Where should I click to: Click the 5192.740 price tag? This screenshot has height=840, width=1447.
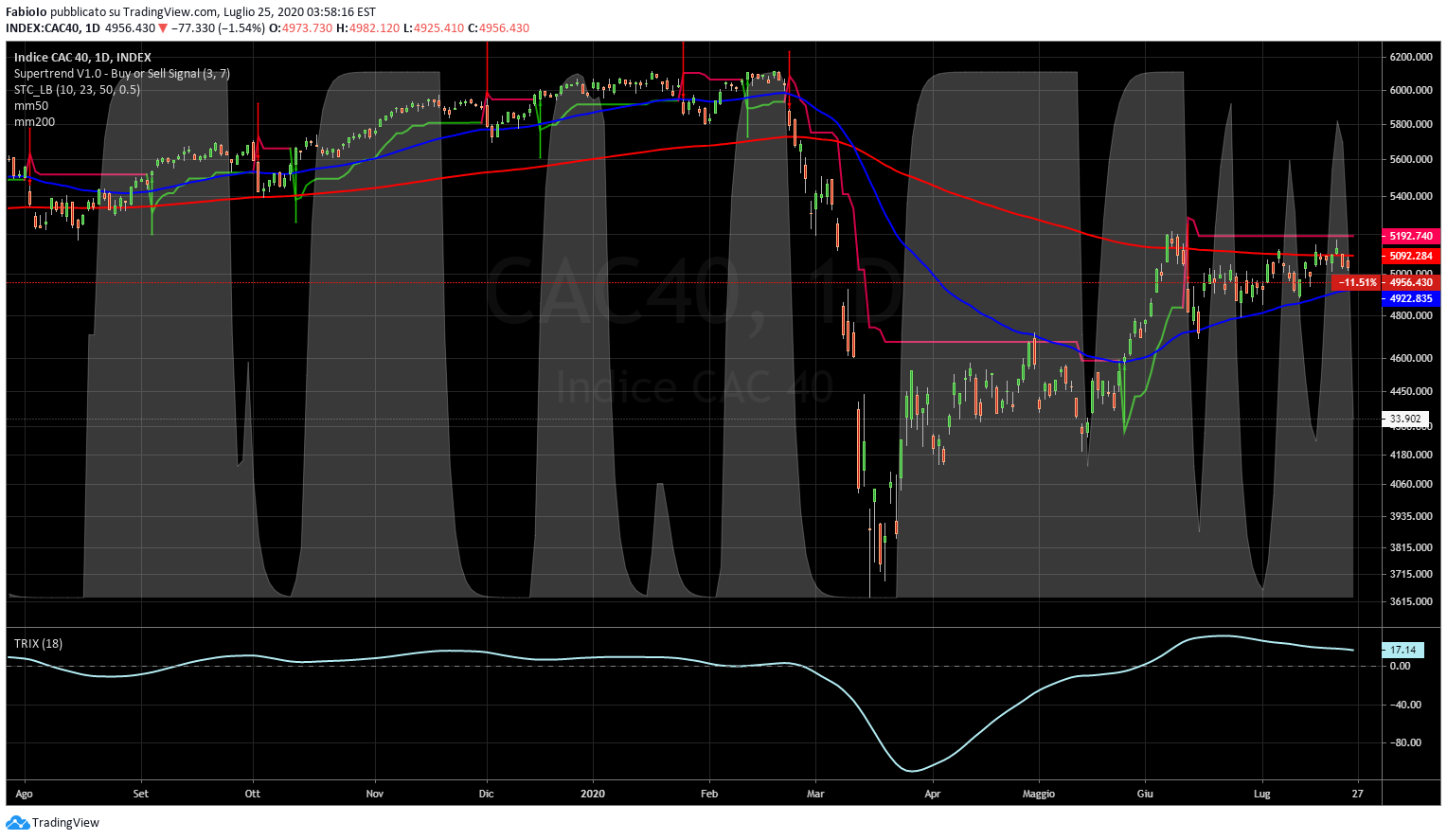[1411, 236]
